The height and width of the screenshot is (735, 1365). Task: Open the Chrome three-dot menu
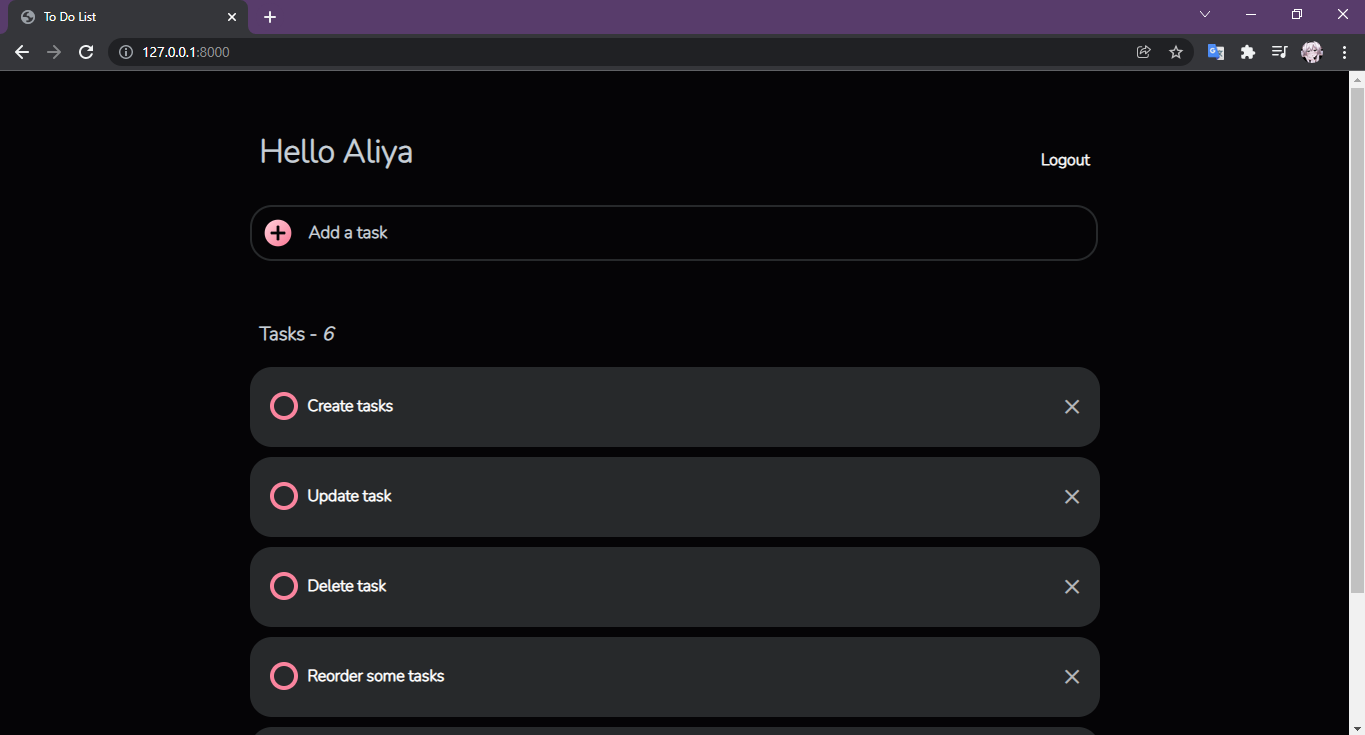(x=1344, y=51)
